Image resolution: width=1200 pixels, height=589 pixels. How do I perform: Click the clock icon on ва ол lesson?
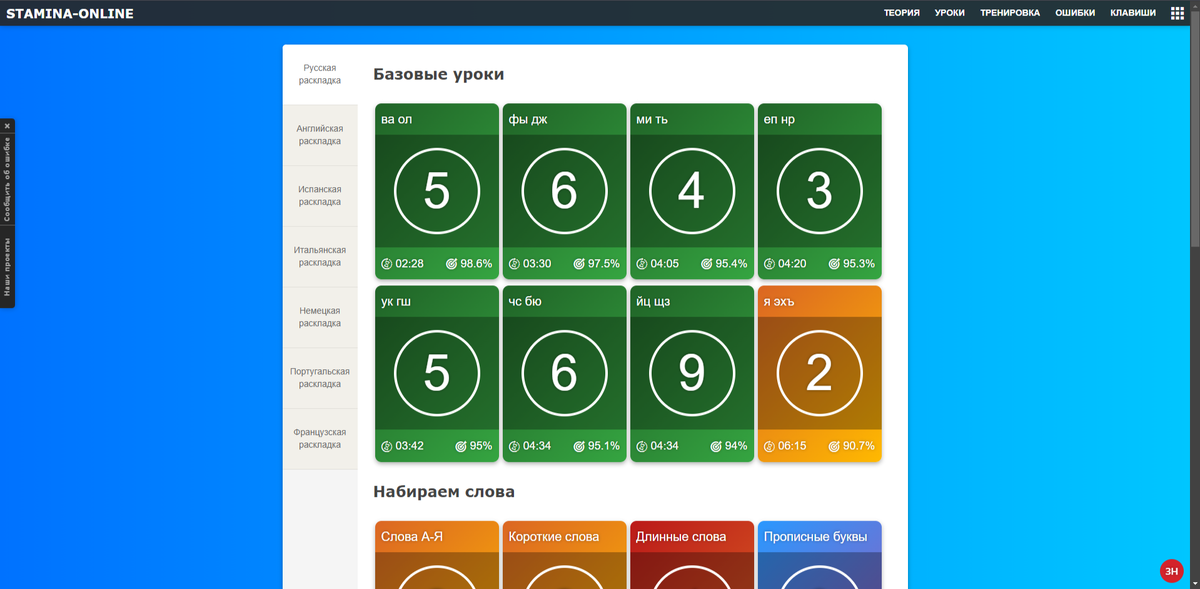(x=387, y=264)
